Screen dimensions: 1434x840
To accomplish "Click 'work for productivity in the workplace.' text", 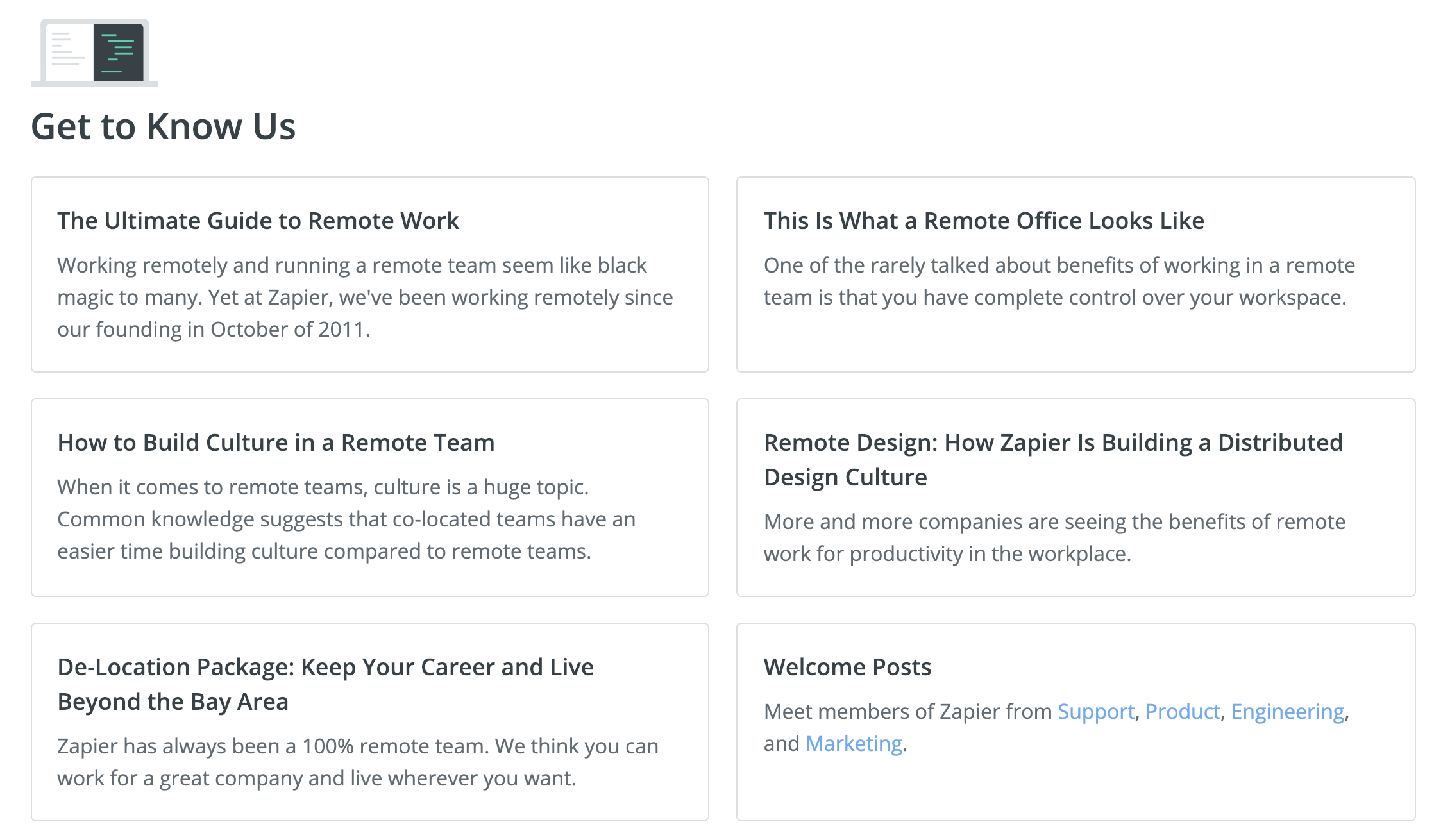I will [947, 554].
